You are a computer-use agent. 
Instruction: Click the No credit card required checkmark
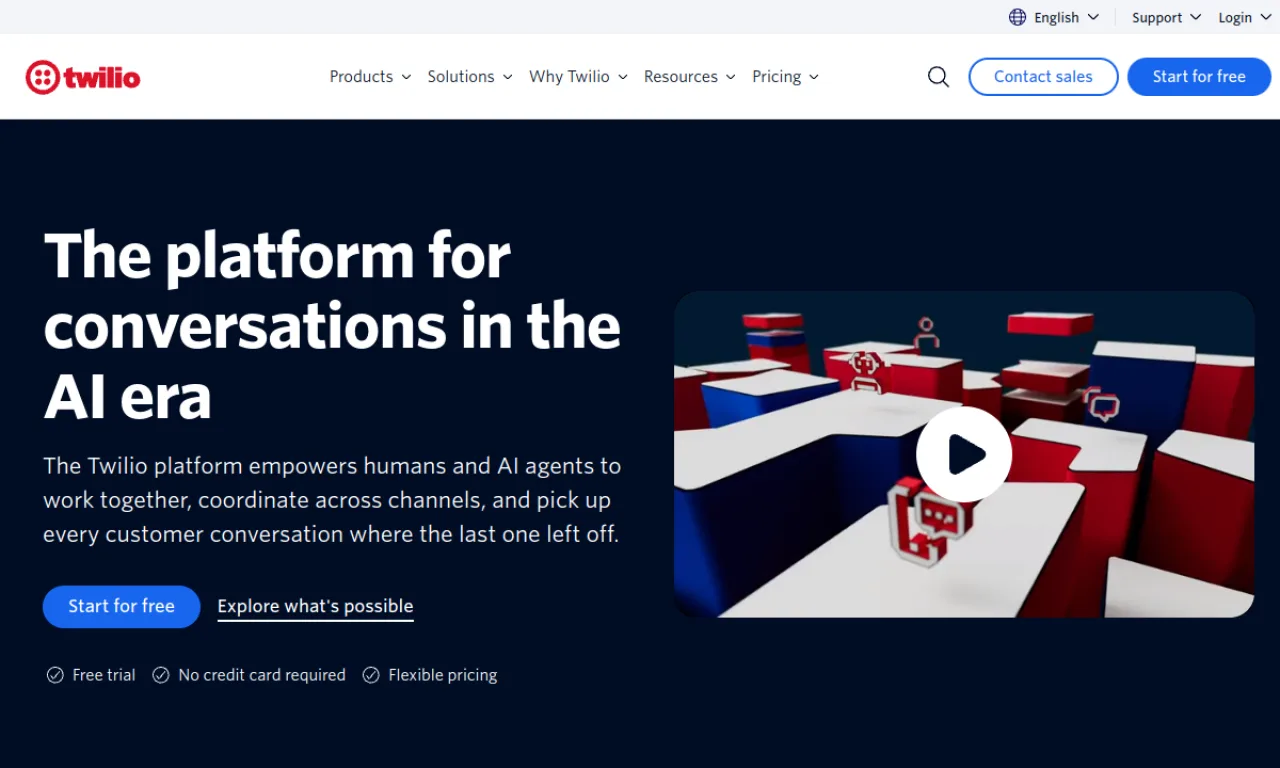(160, 675)
